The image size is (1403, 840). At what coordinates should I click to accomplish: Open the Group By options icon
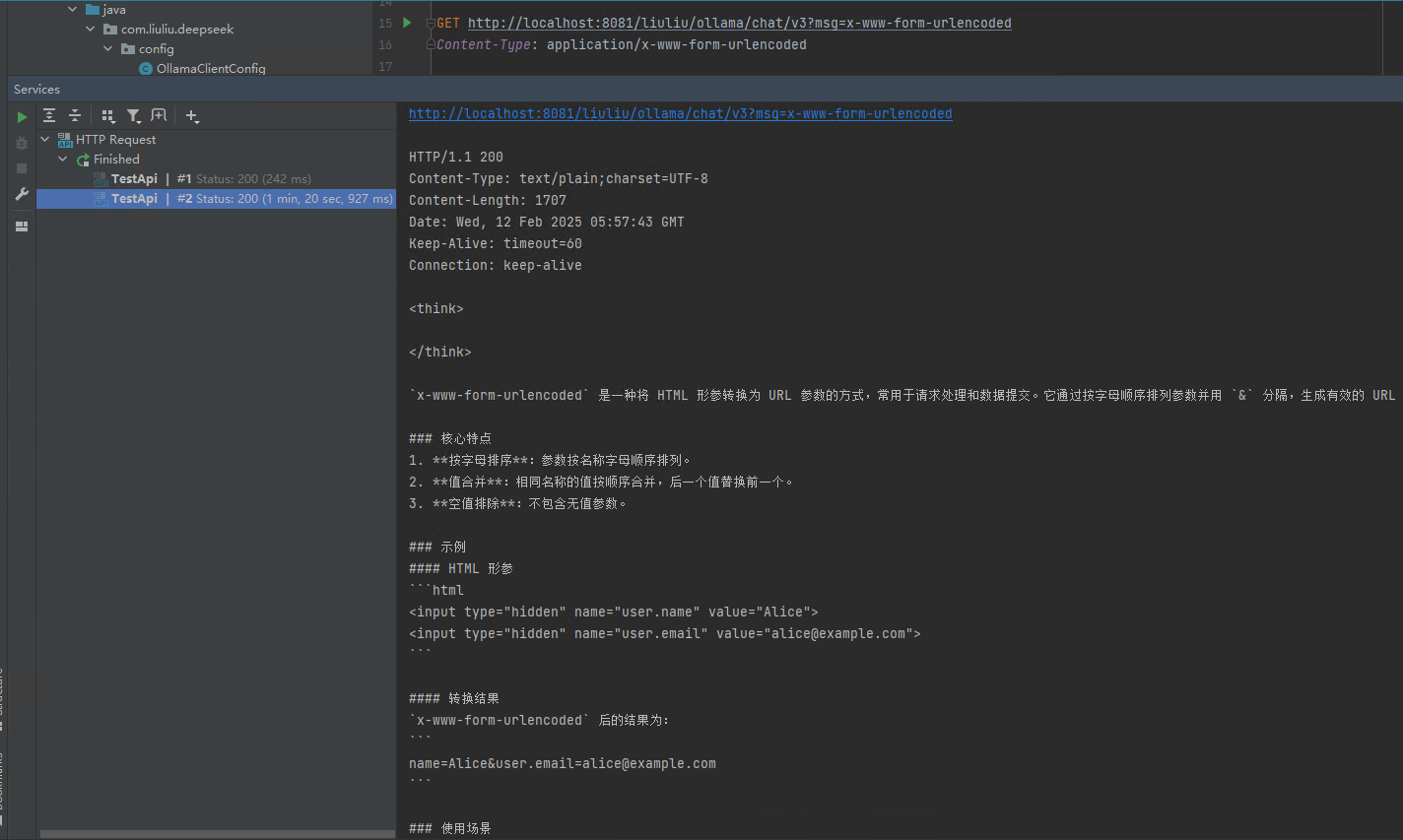point(108,116)
